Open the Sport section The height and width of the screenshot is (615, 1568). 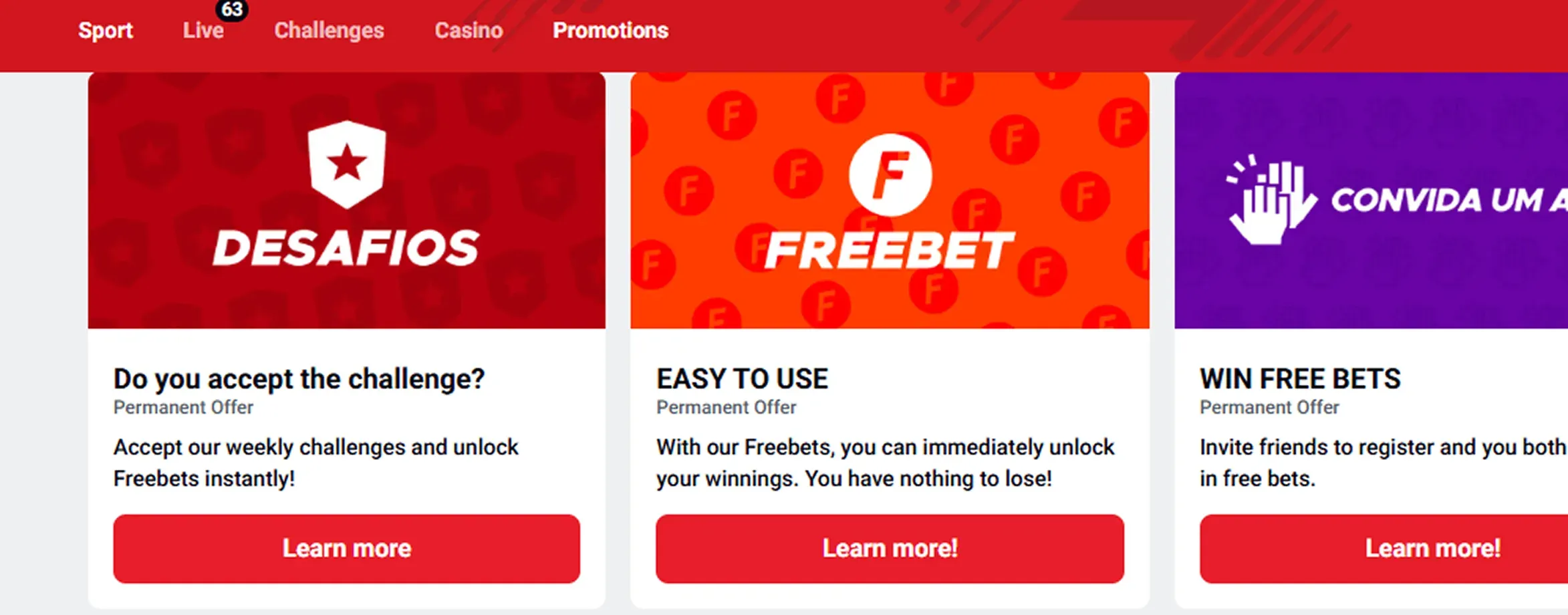click(x=106, y=30)
